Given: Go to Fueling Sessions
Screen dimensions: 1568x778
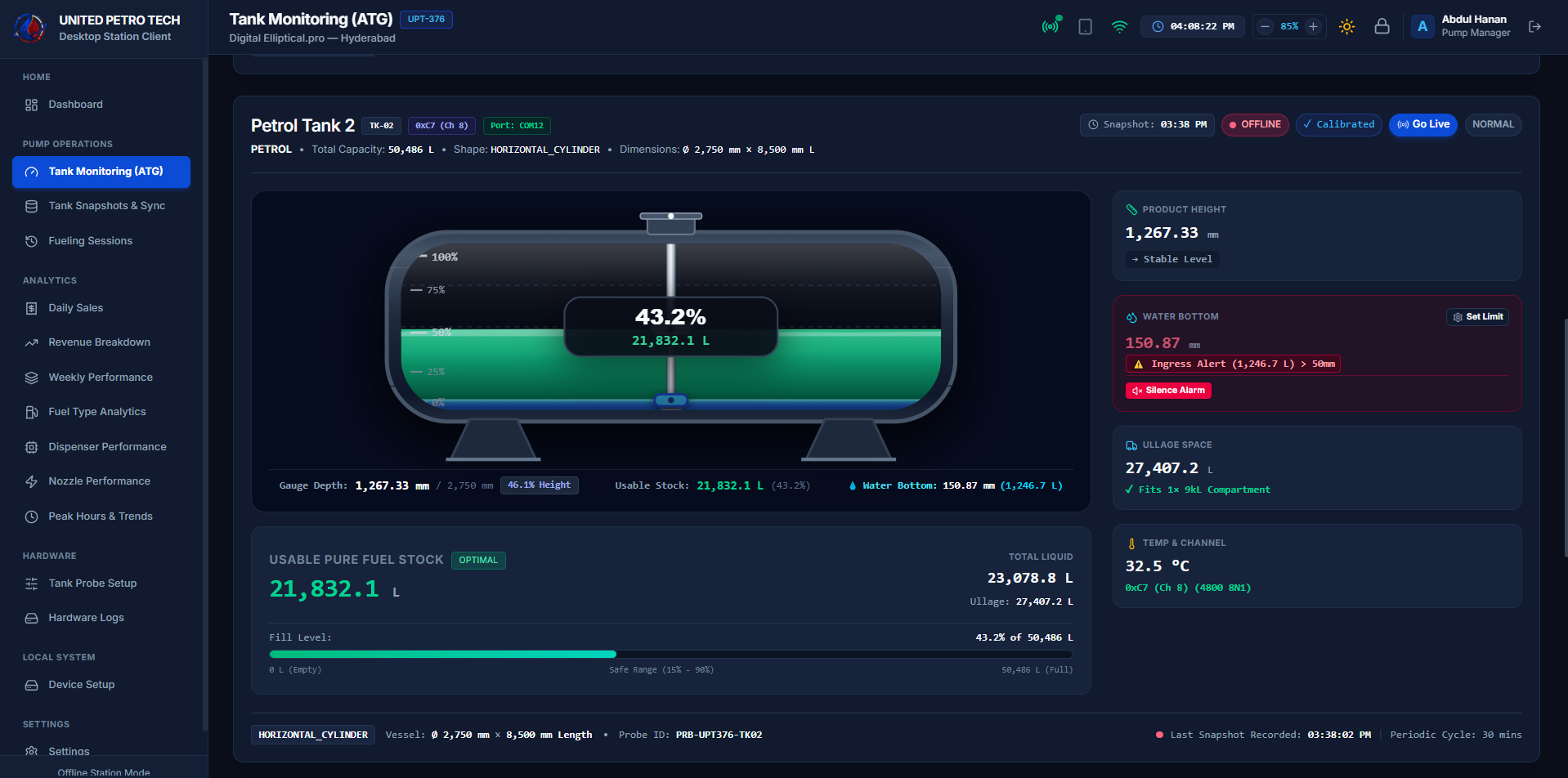Looking at the screenshot, I should click(x=101, y=241).
